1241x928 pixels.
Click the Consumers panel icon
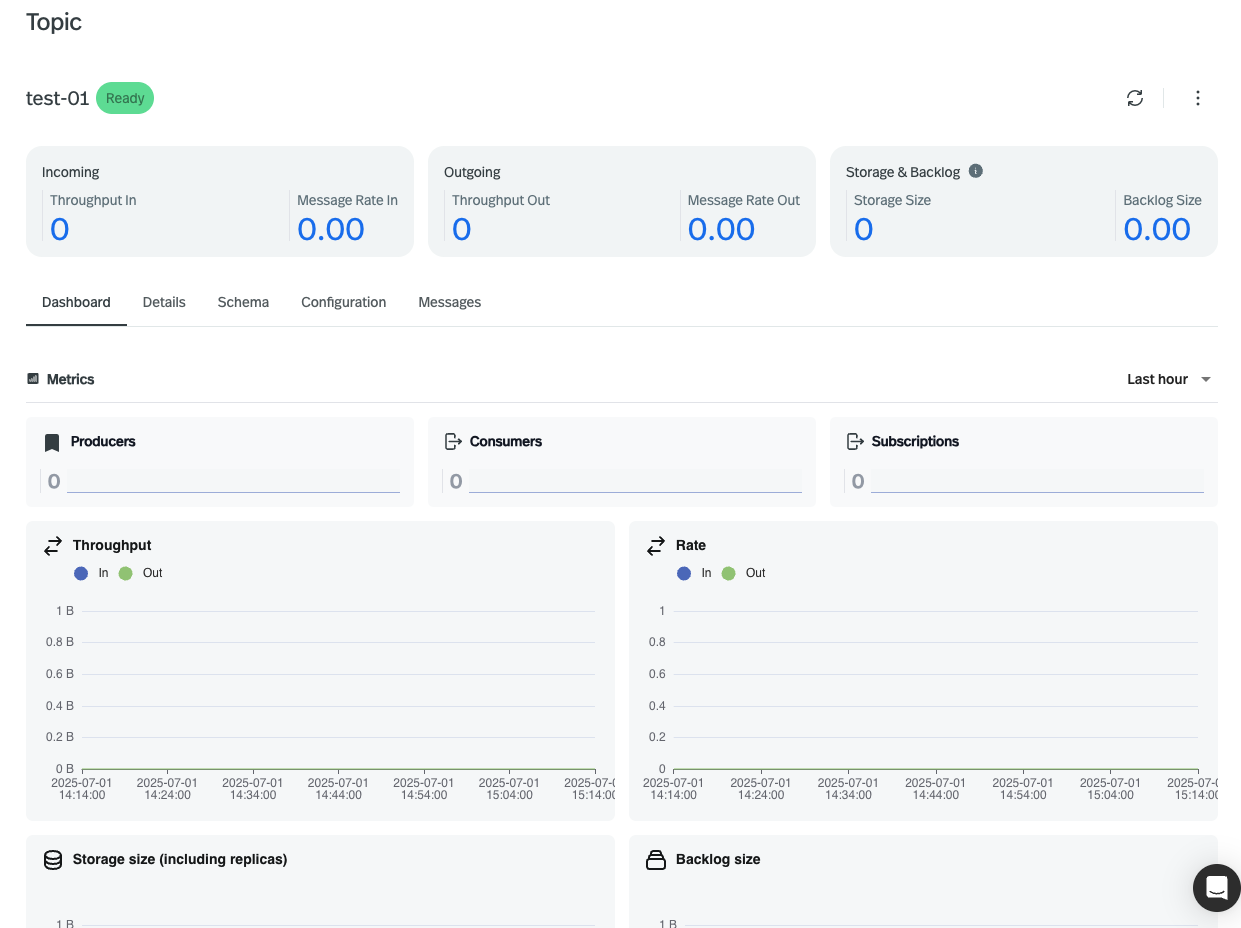tap(454, 441)
